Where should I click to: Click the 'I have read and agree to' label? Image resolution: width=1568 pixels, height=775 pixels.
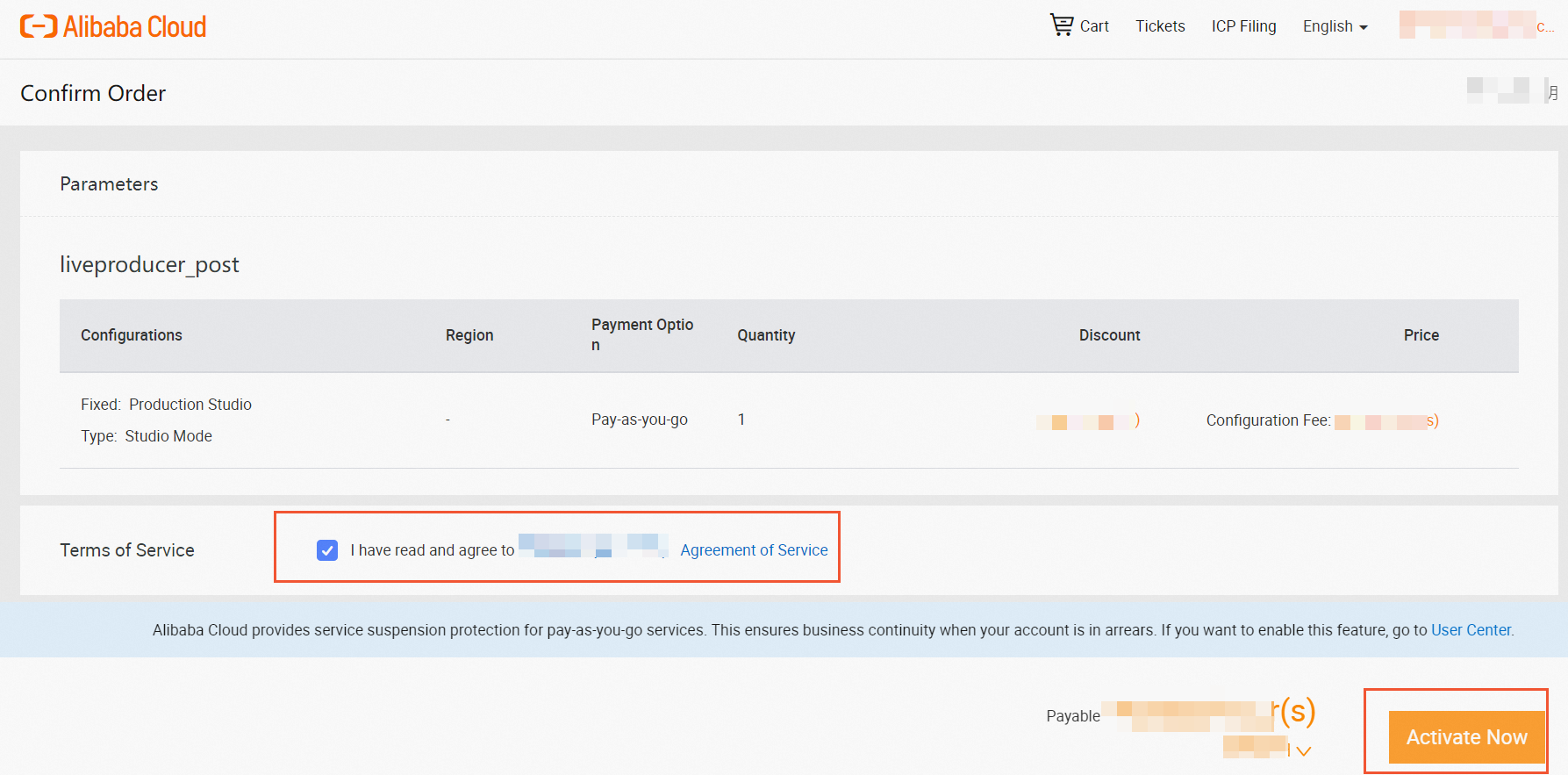433,550
